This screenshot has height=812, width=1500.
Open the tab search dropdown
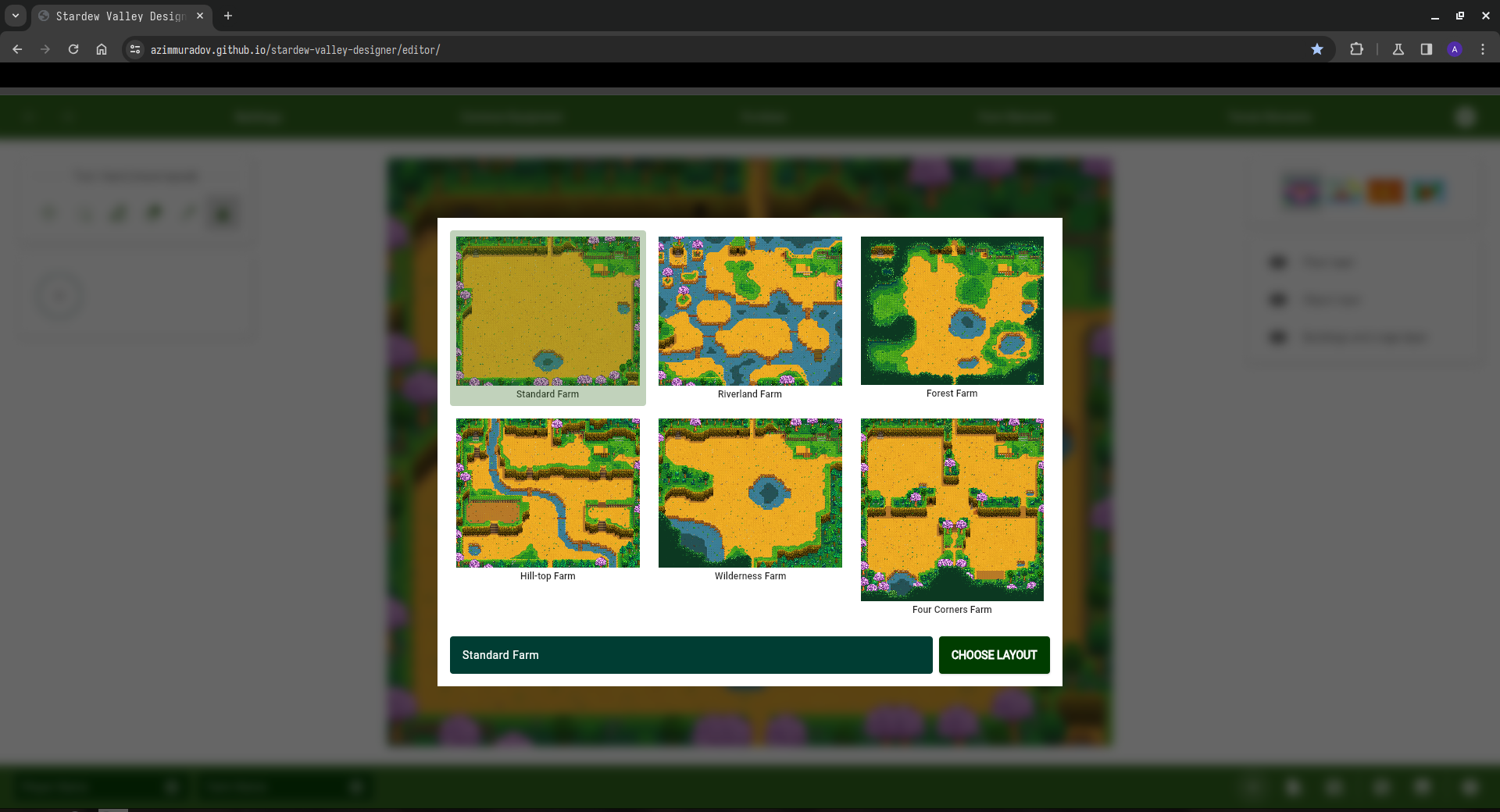pos(16,16)
